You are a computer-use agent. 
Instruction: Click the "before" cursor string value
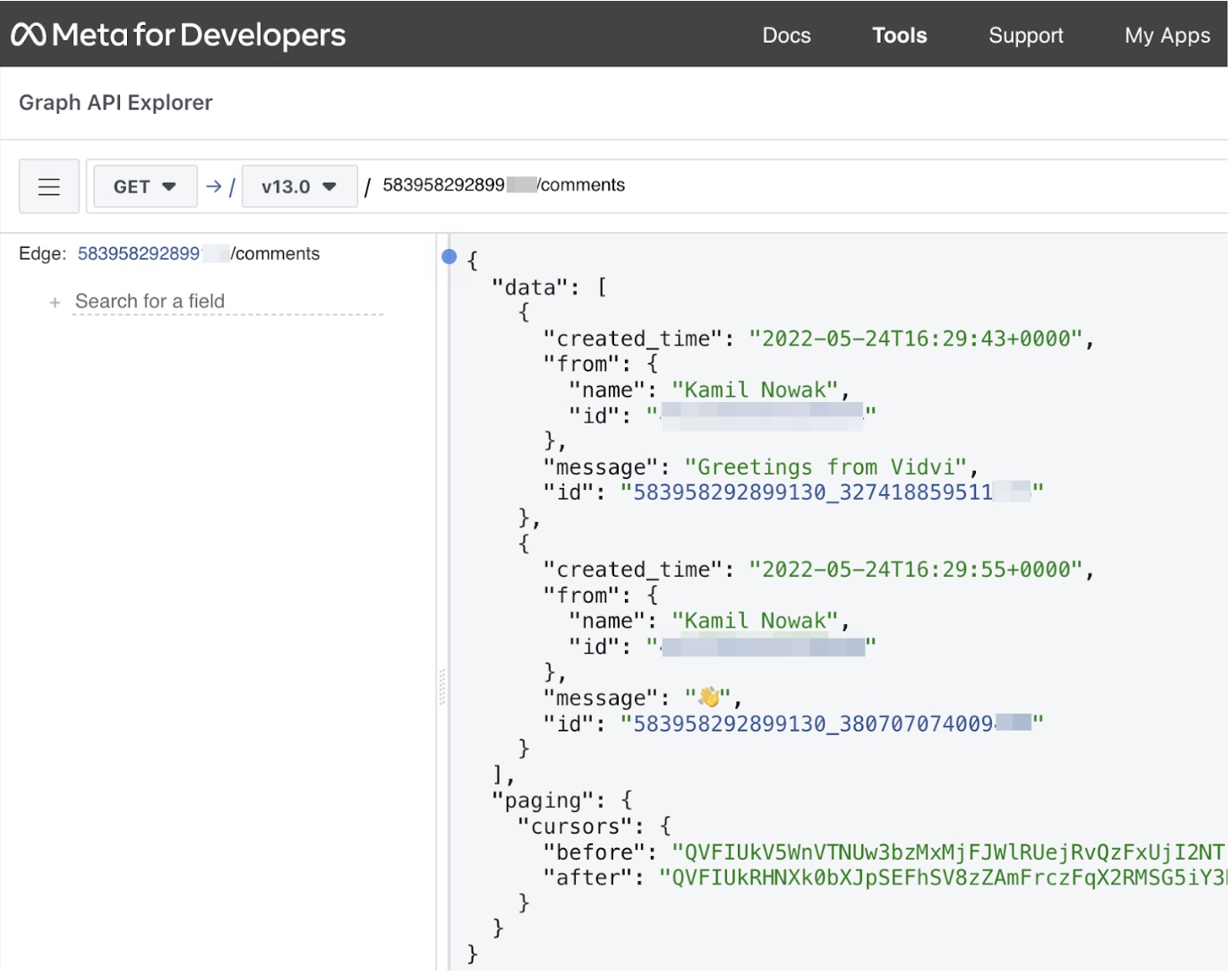pos(948,852)
